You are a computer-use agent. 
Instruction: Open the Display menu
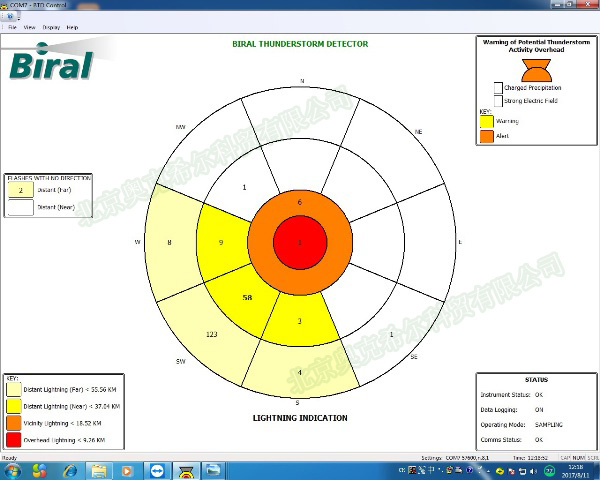[51, 28]
